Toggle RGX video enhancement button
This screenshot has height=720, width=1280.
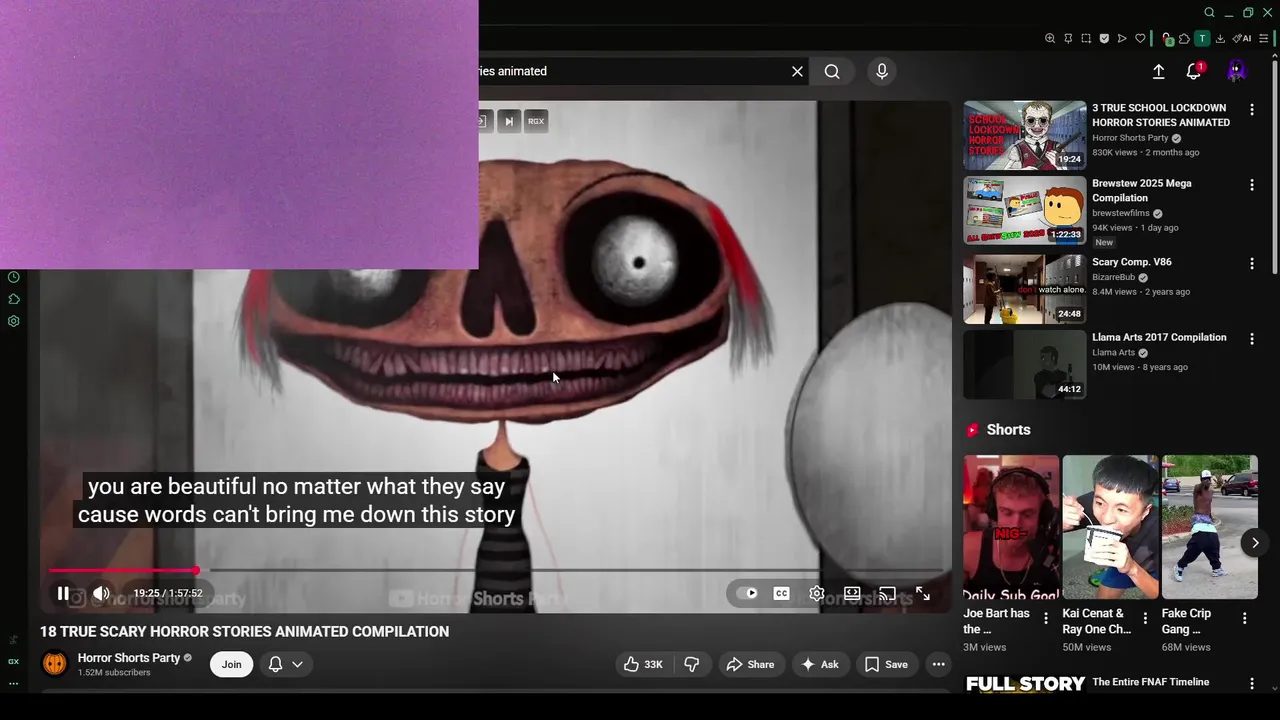pyautogui.click(x=536, y=121)
